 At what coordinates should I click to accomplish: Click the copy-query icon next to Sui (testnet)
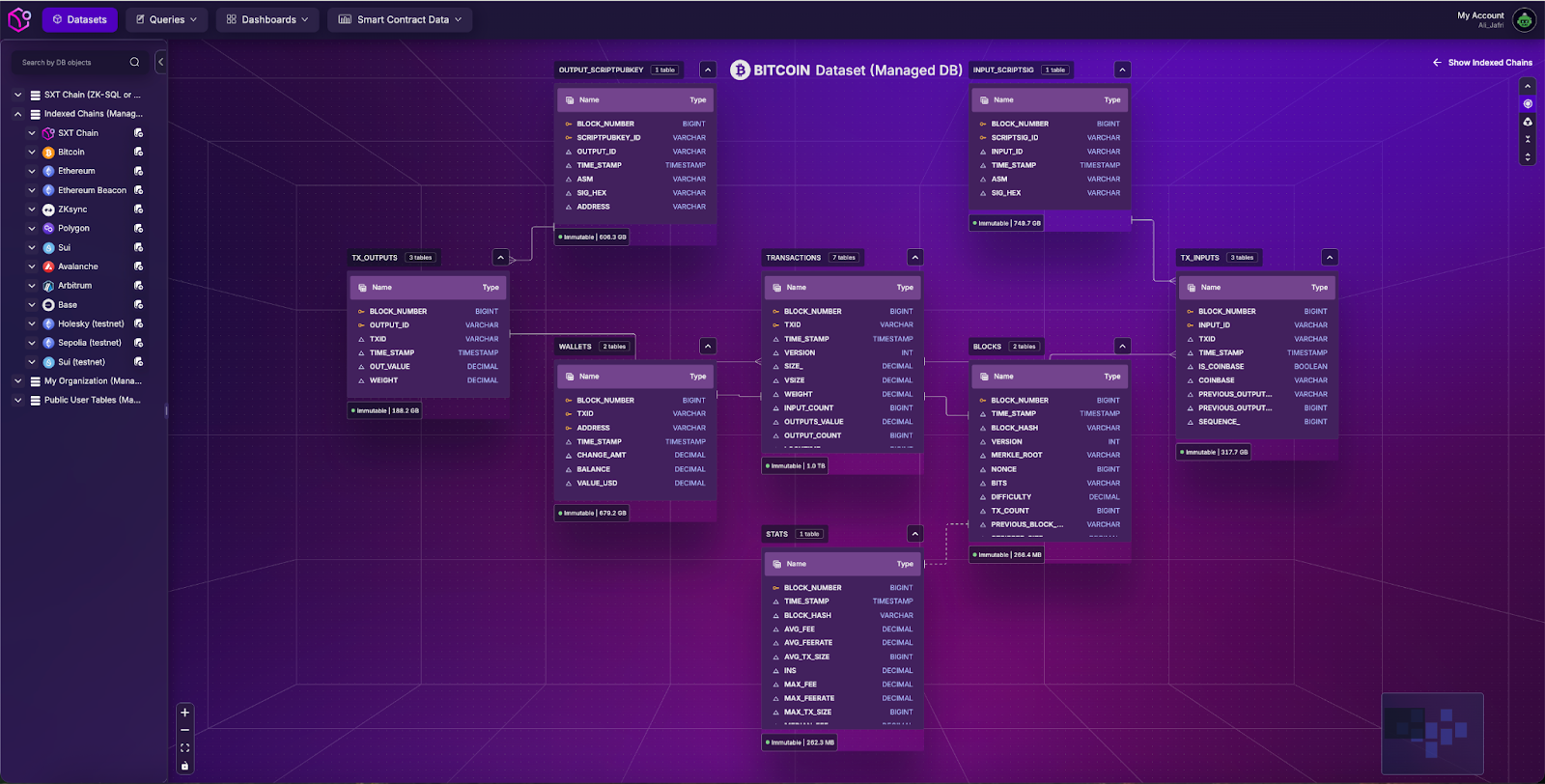(138, 362)
